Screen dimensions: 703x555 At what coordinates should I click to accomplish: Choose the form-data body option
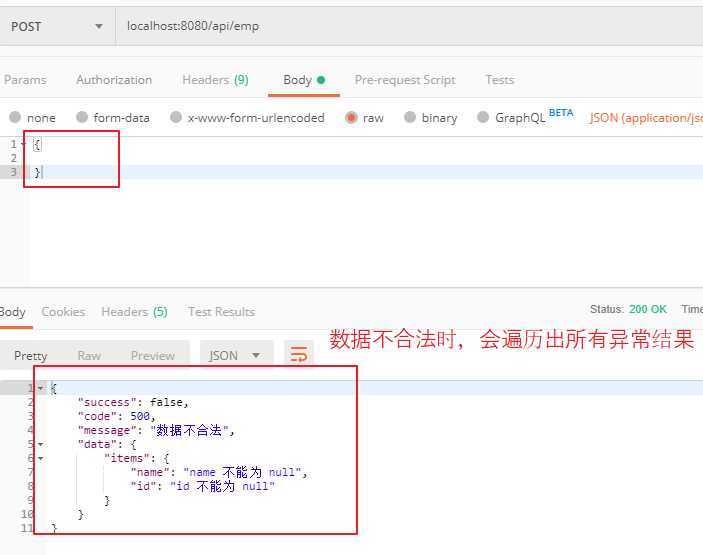tap(113, 117)
